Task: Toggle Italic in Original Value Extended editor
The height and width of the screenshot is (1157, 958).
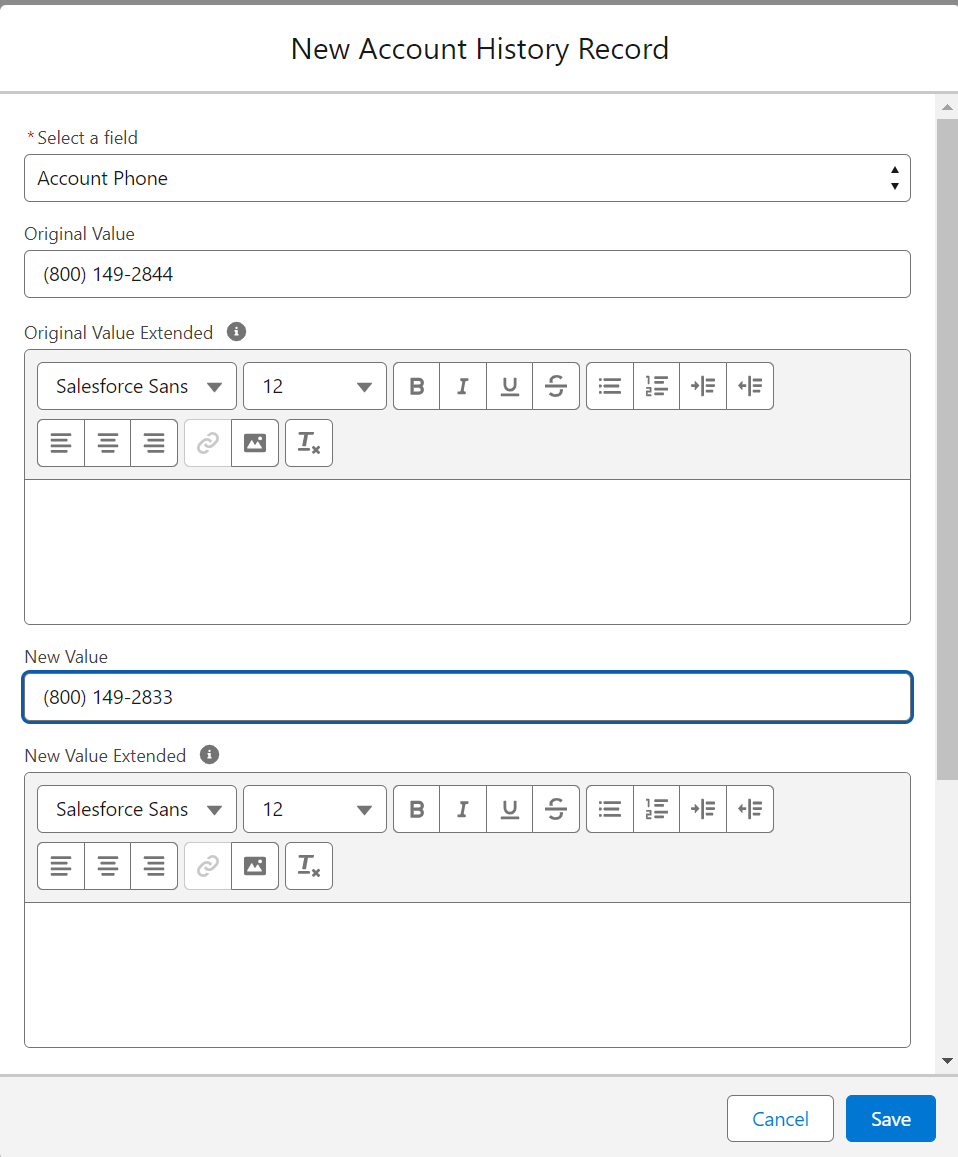Action: [463, 386]
